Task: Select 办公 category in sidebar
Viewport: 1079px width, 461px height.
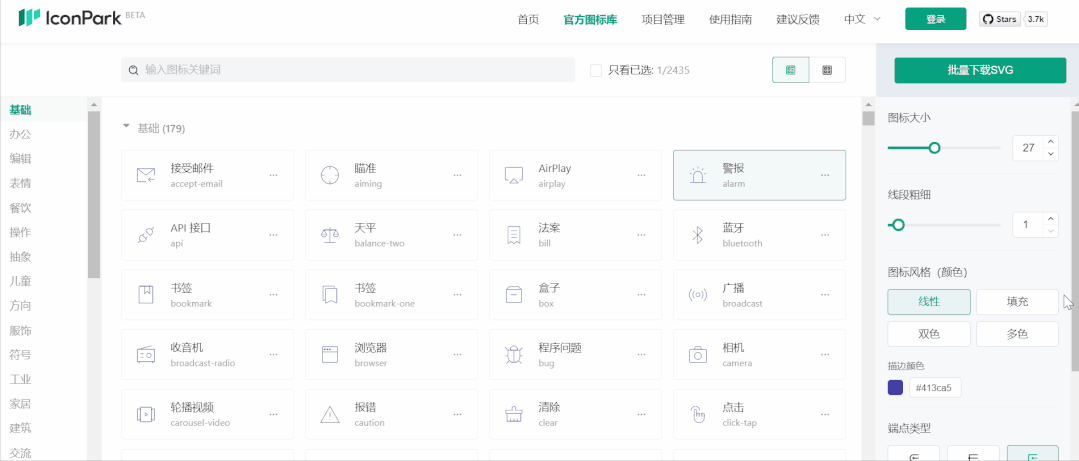Action: point(20,134)
